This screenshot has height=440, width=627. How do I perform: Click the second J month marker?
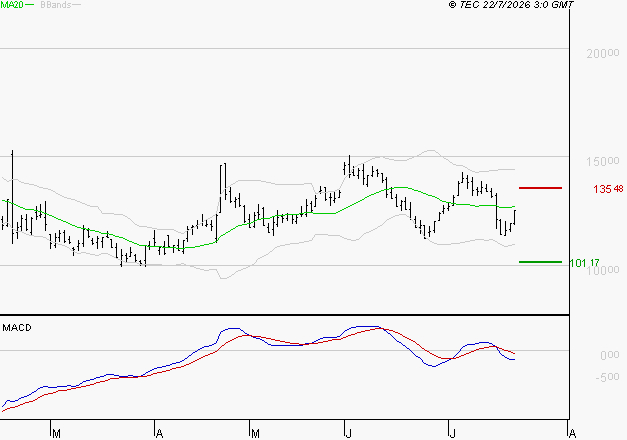(452, 433)
